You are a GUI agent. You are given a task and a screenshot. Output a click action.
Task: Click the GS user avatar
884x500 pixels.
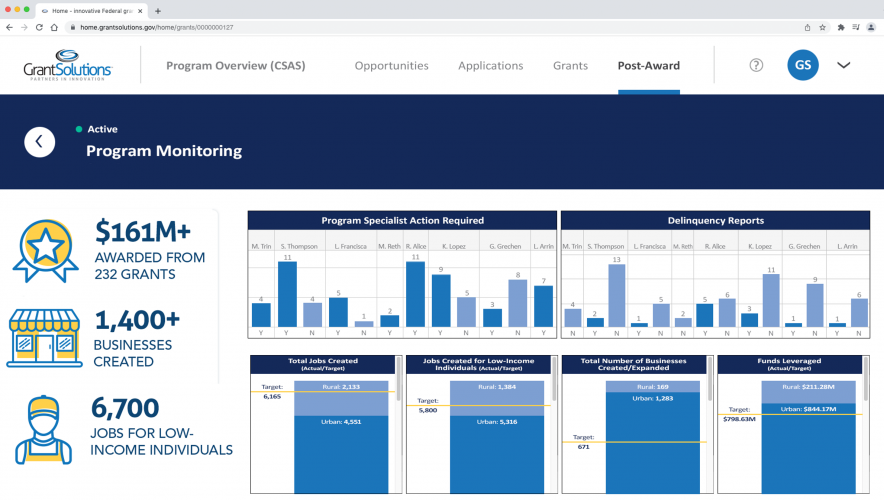pyautogui.click(x=802, y=65)
